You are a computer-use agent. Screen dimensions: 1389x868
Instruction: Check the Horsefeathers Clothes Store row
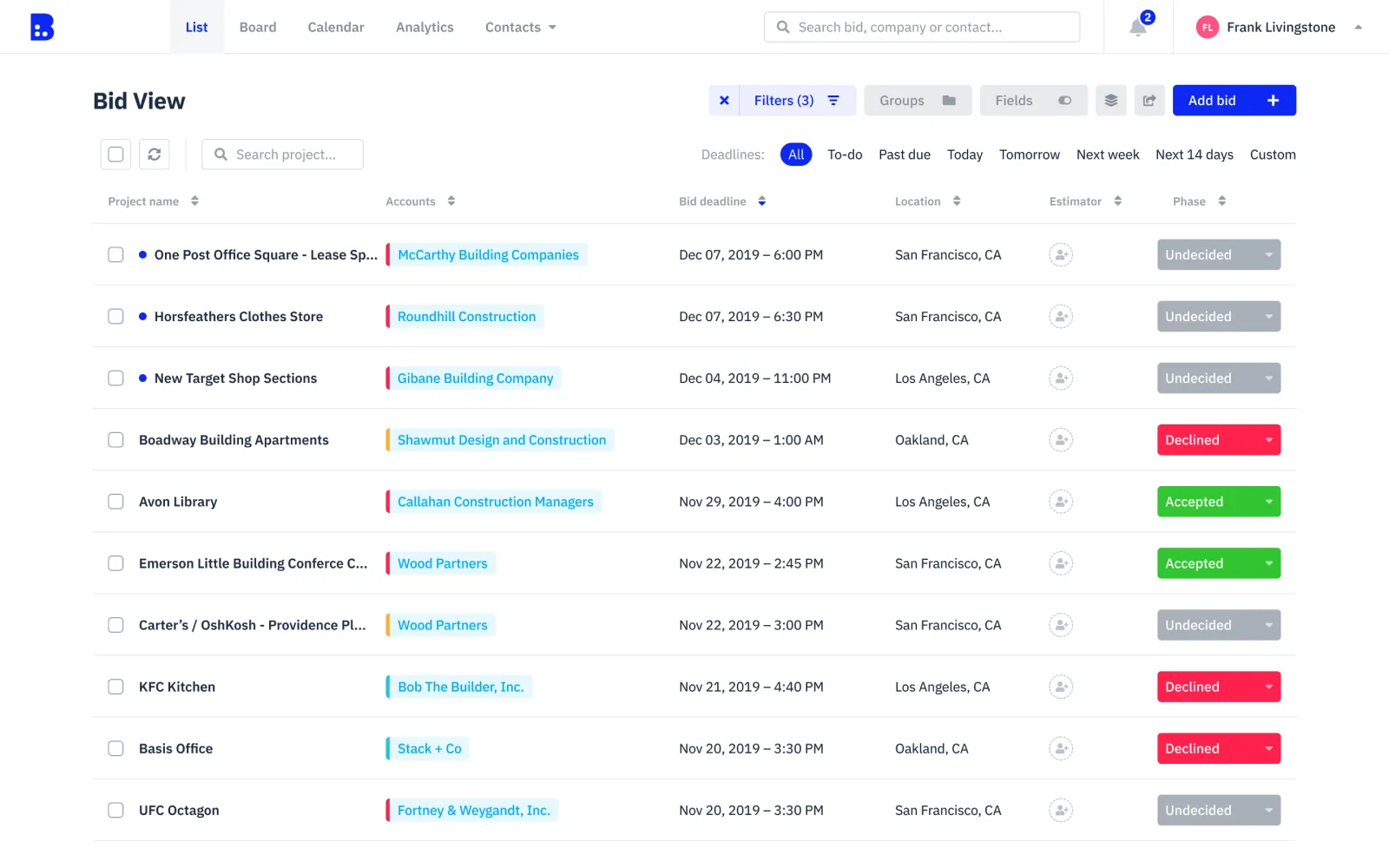click(115, 317)
